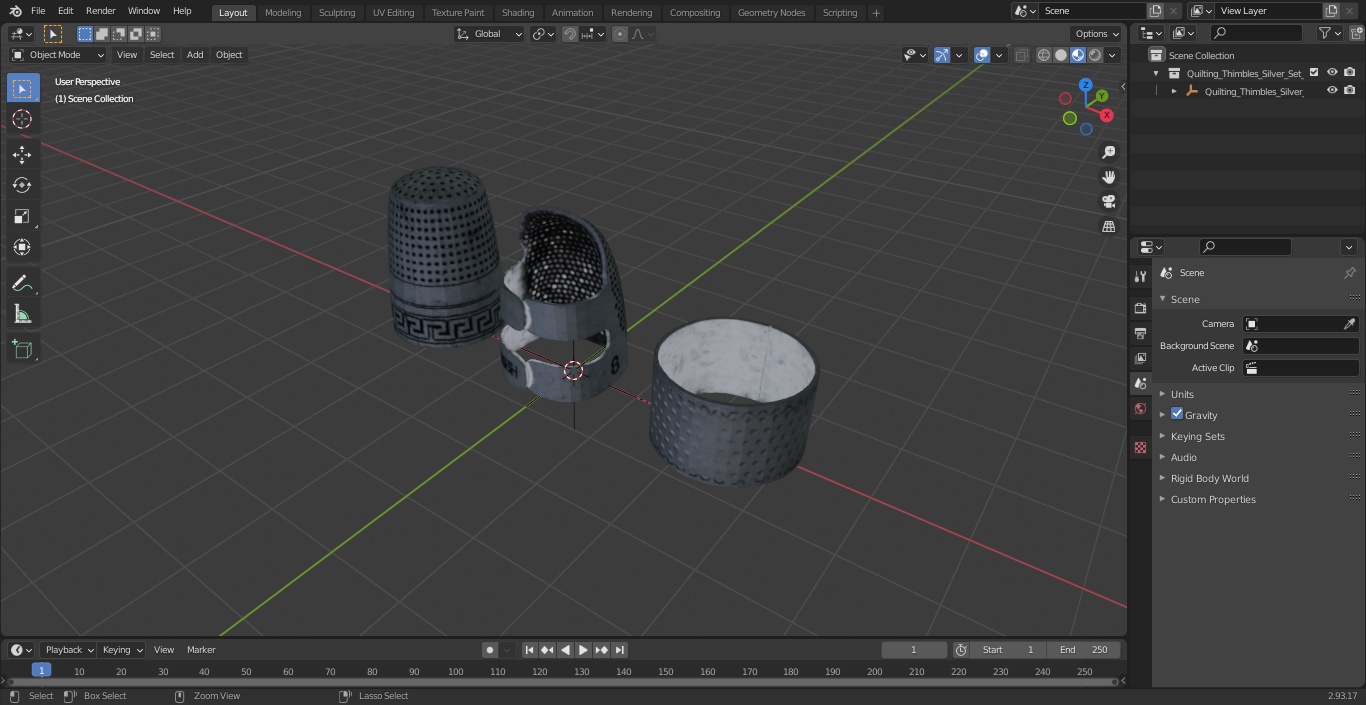The image size is (1366, 705).
Task: Open the Playback dropdown in timeline
Action: pos(69,650)
